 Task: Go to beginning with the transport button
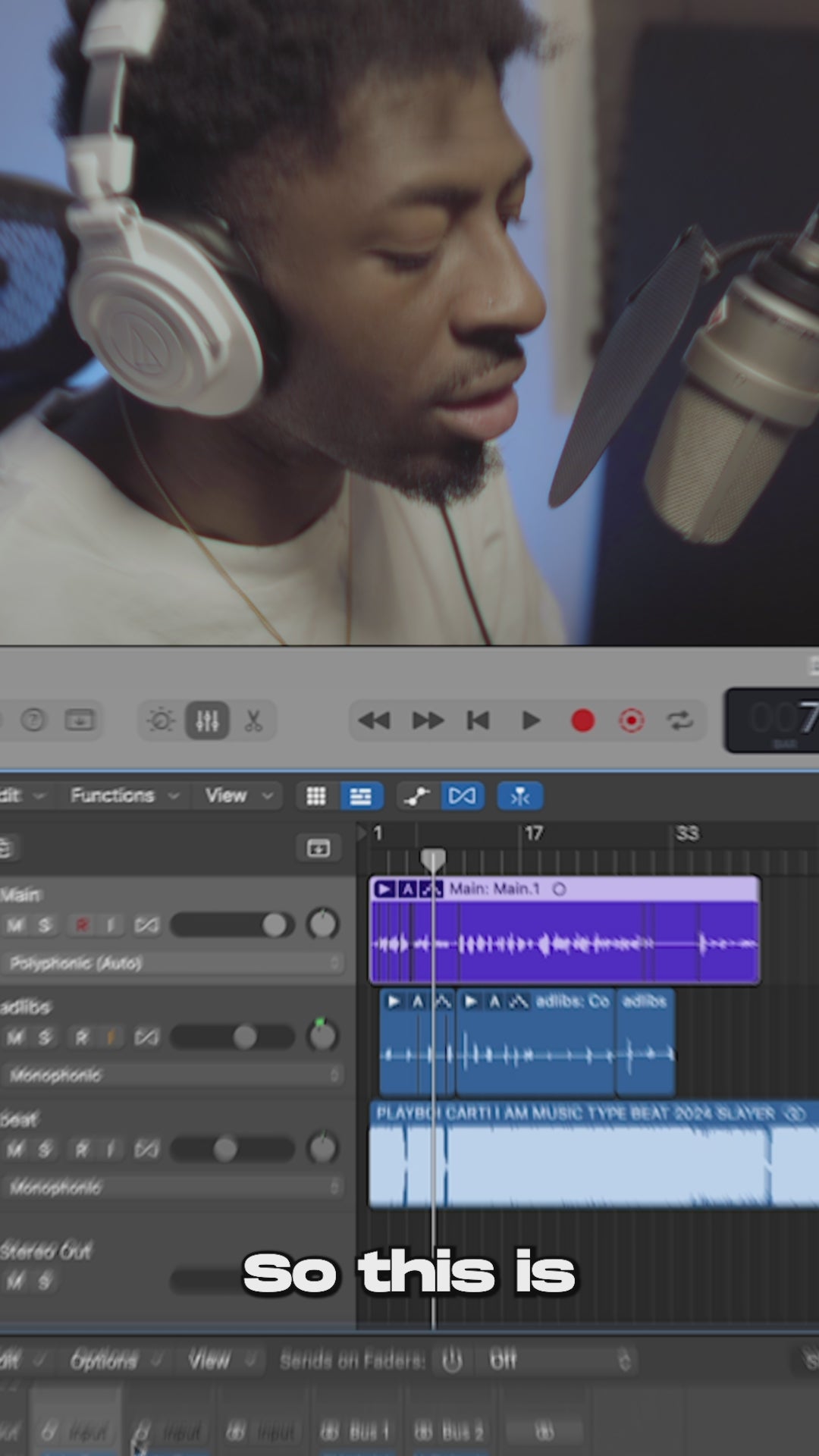(478, 720)
